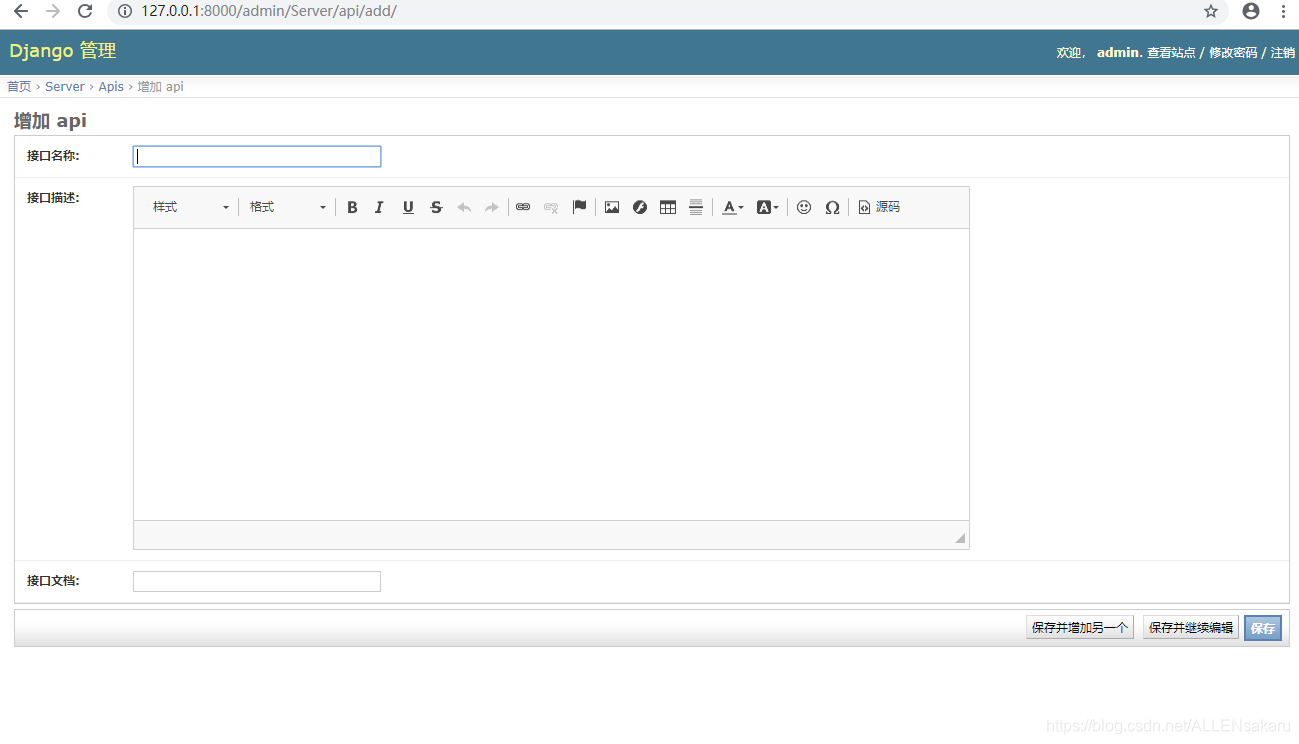Screen dimensions: 1299x744
Task: Toggle strikethrough formatting in editor toolbar
Action: (x=436, y=207)
